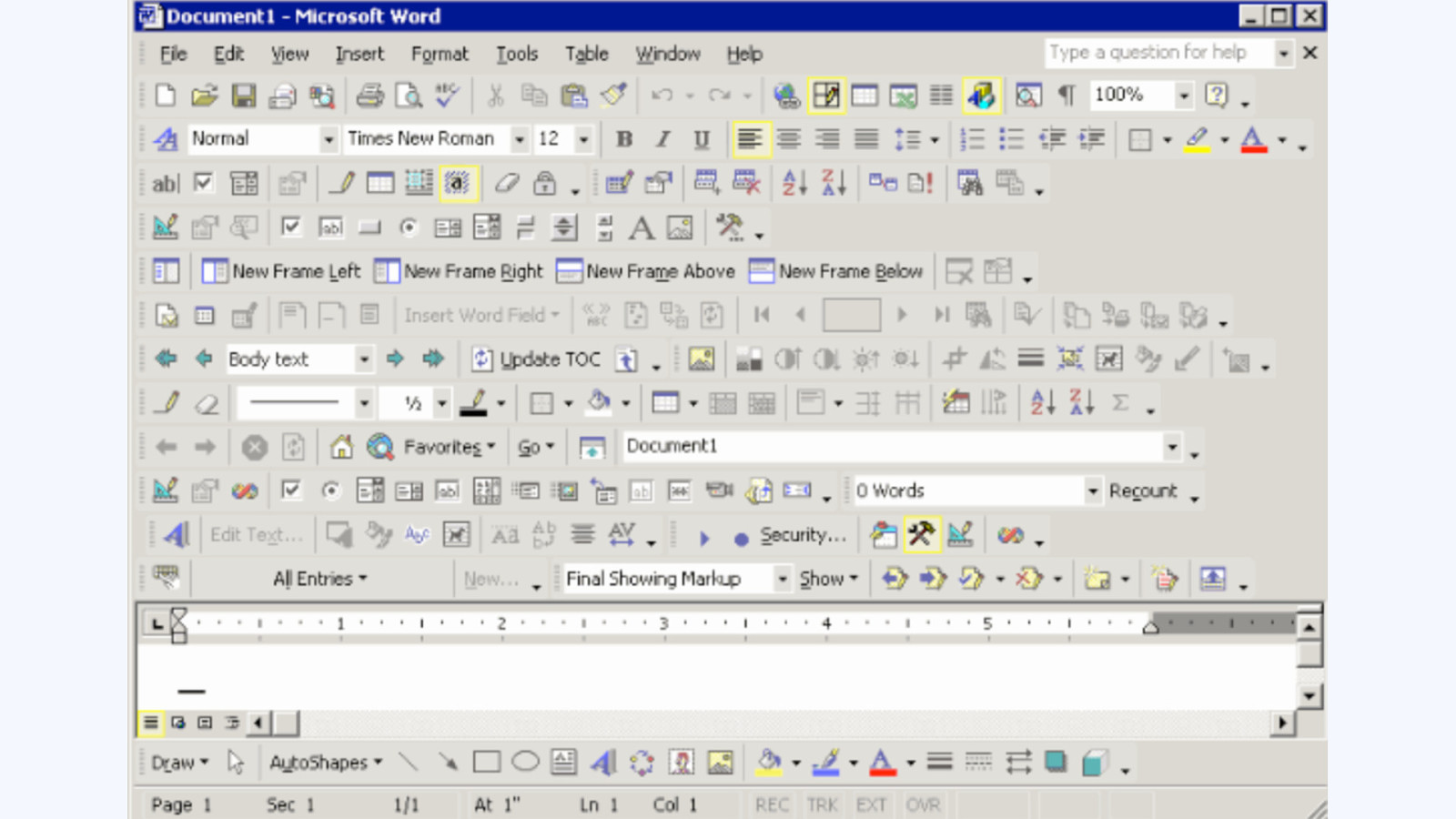Click the New Blank Document icon

[x=166, y=96]
